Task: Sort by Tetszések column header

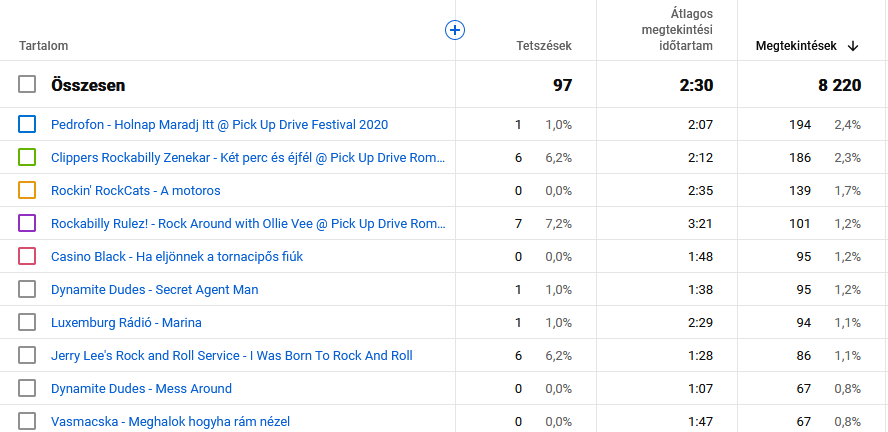Action: [543, 46]
